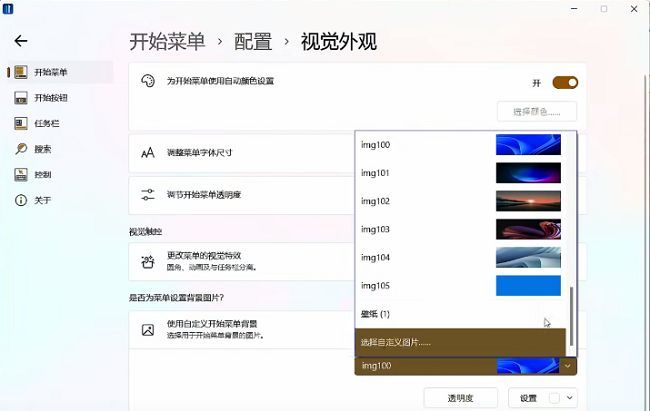The width and height of the screenshot is (650, 411).
Task: Turn off automatic color setting toggle
Action: [565, 83]
